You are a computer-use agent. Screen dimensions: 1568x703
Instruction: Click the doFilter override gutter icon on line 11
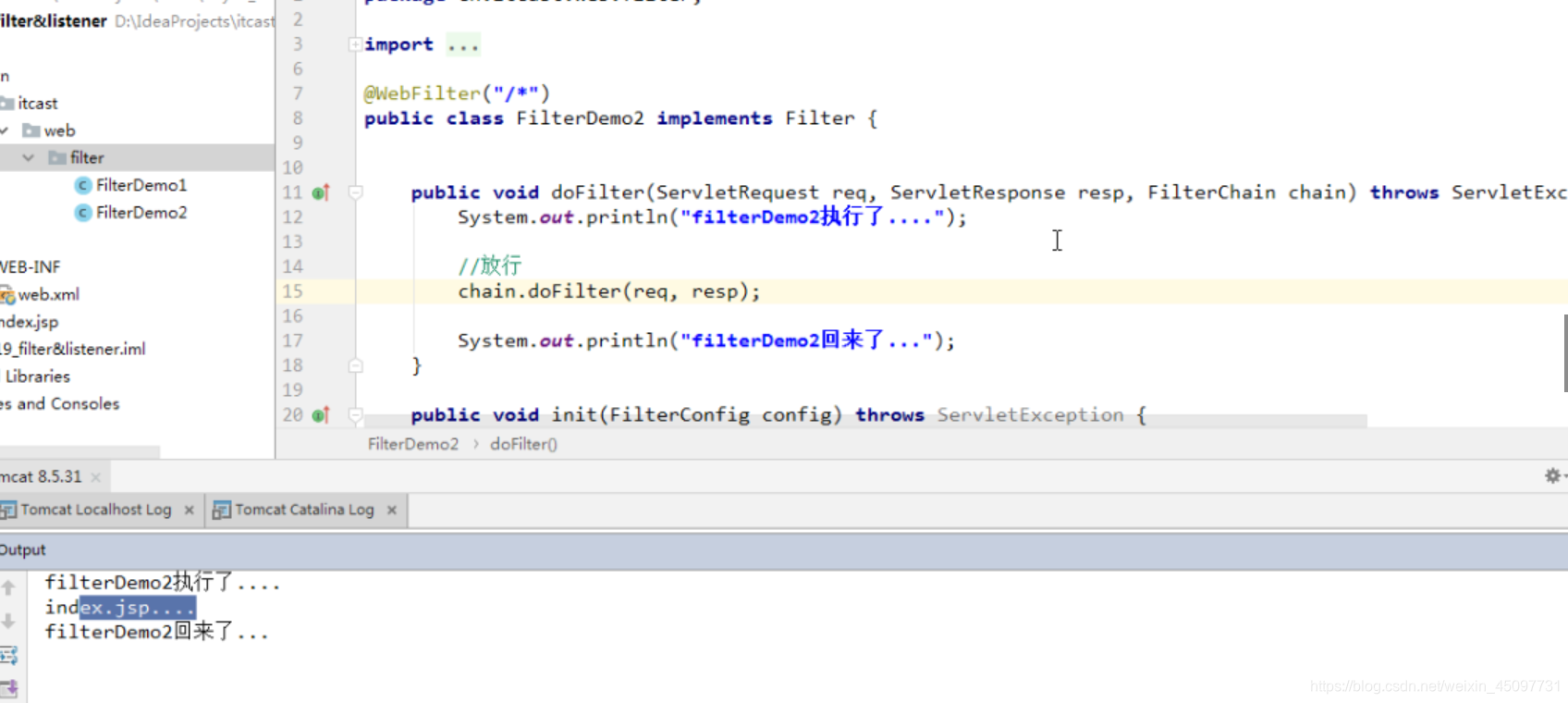(x=321, y=192)
